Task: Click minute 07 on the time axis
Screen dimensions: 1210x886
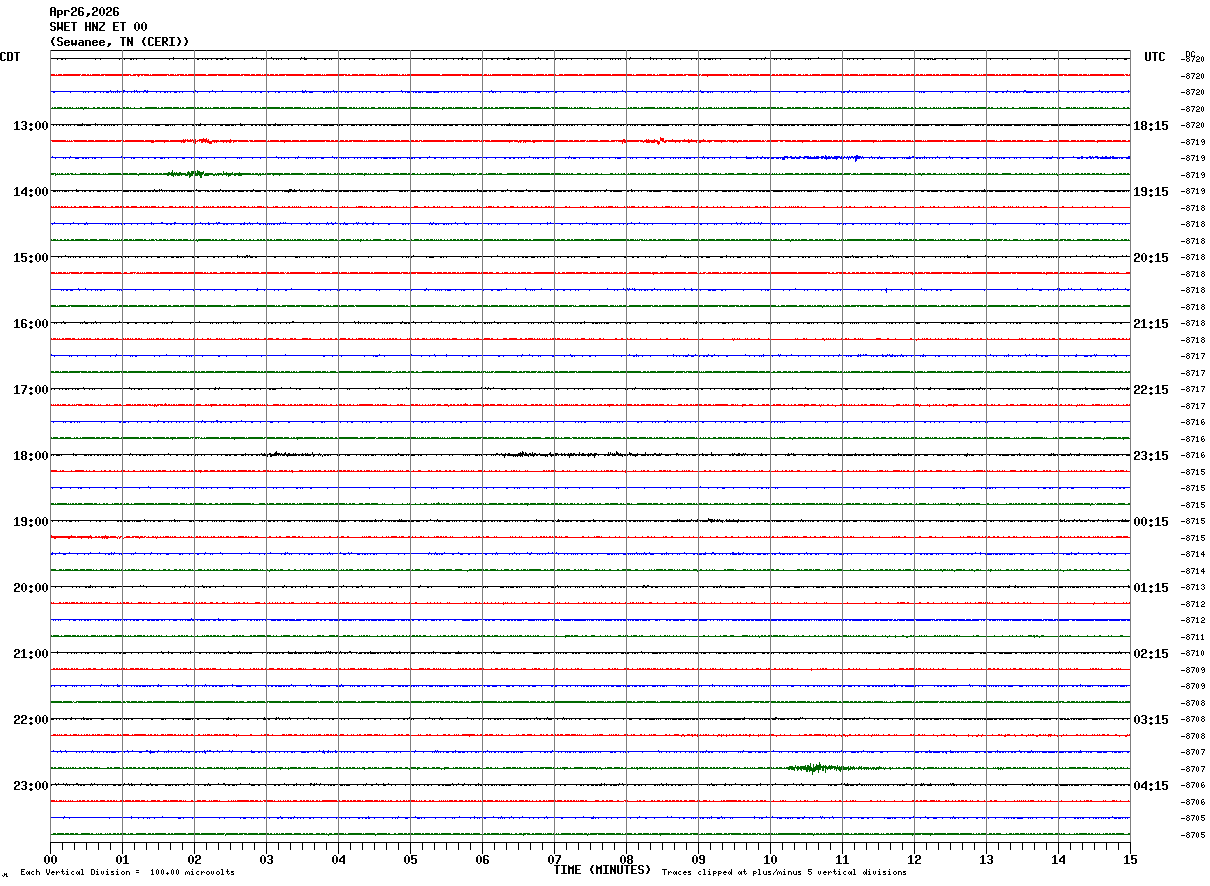Action: (x=555, y=859)
